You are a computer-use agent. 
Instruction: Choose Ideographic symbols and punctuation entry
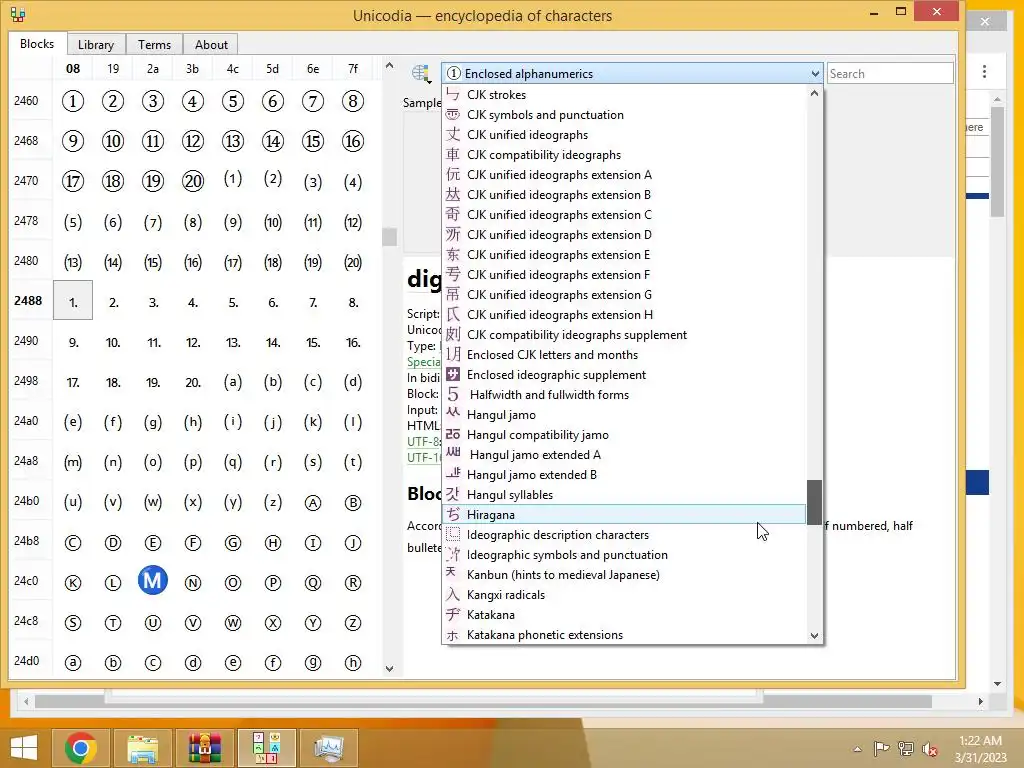coord(624,555)
